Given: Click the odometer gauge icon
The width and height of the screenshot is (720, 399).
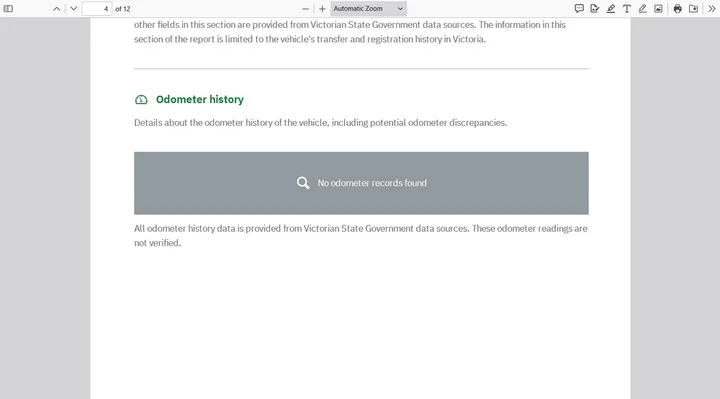Looking at the screenshot, I should [x=141, y=100].
